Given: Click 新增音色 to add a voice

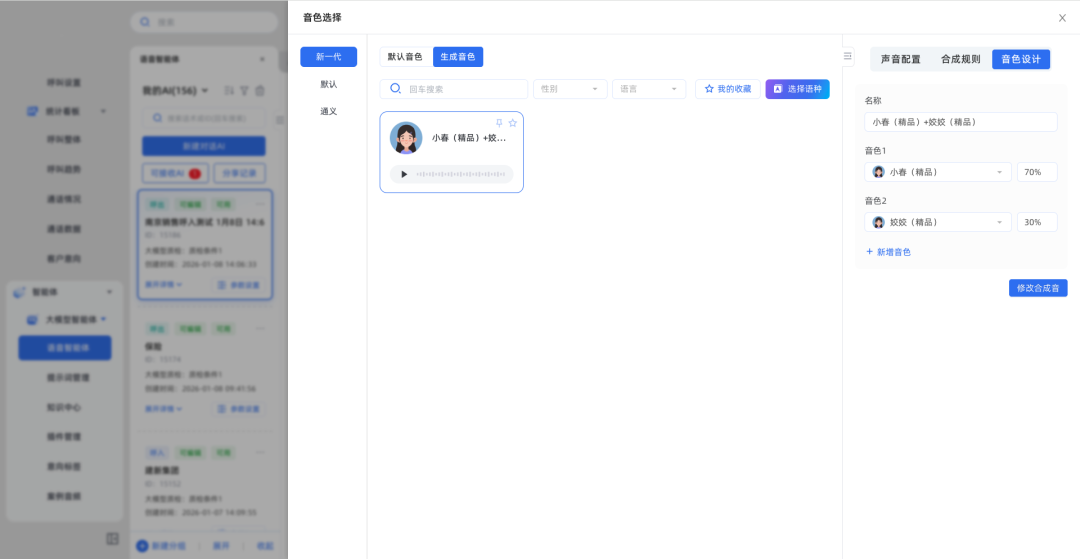Looking at the screenshot, I should coord(888,252).
